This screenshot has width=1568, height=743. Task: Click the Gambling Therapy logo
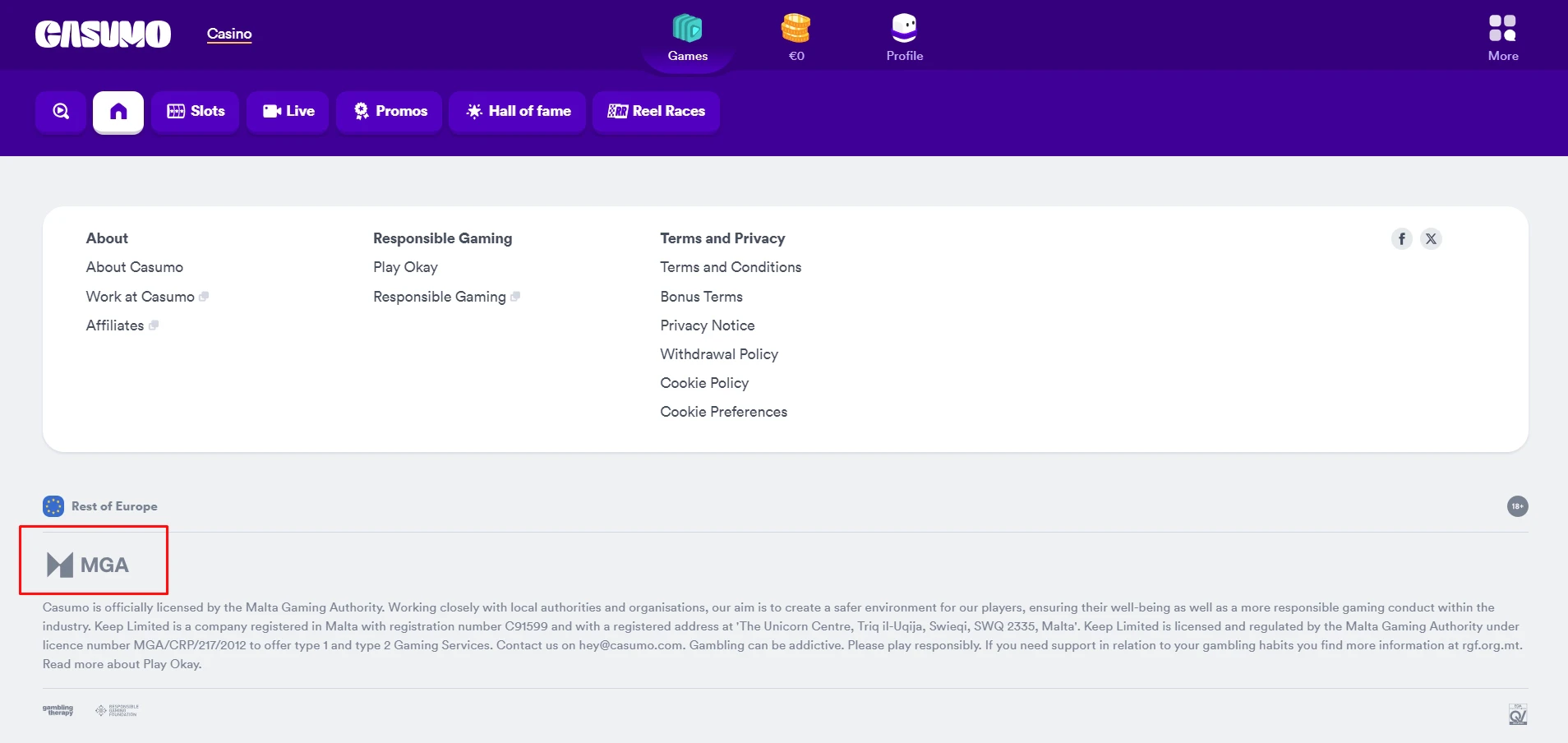point(58,710)
